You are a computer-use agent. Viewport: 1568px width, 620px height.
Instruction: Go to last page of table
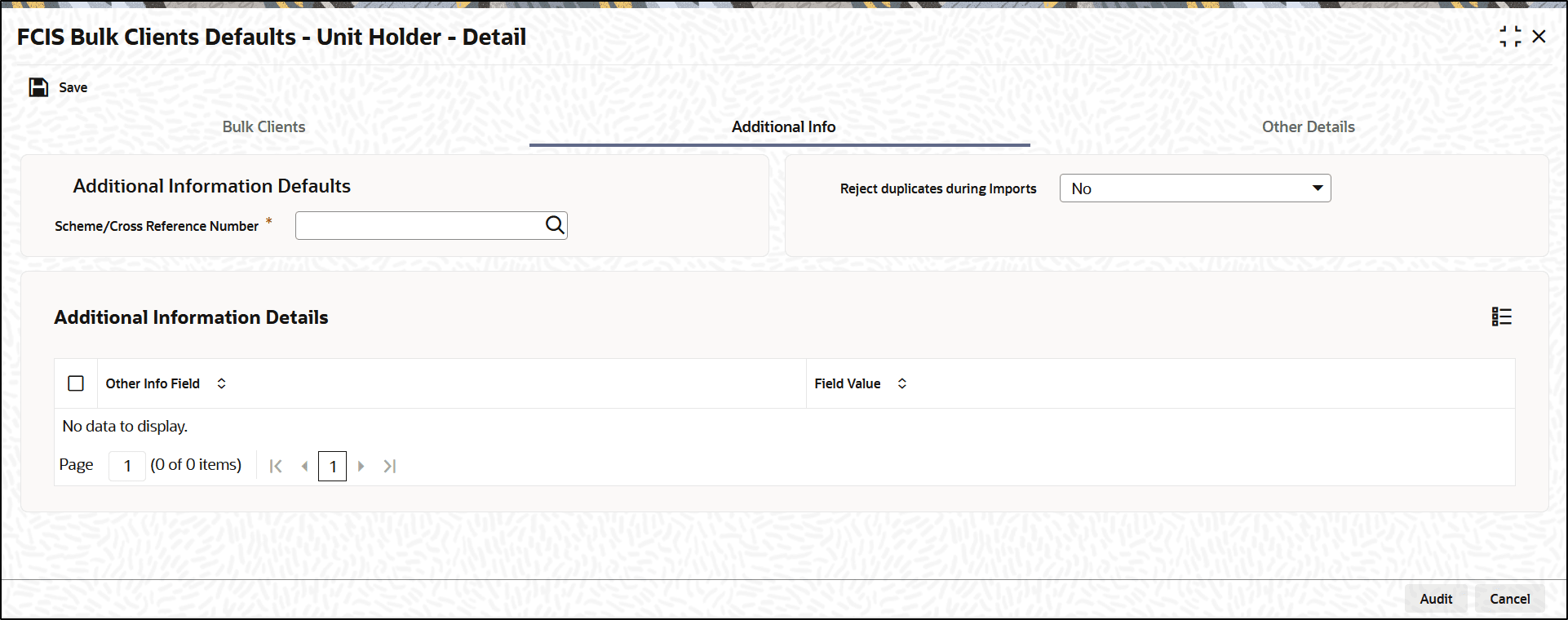coord(390,466)
